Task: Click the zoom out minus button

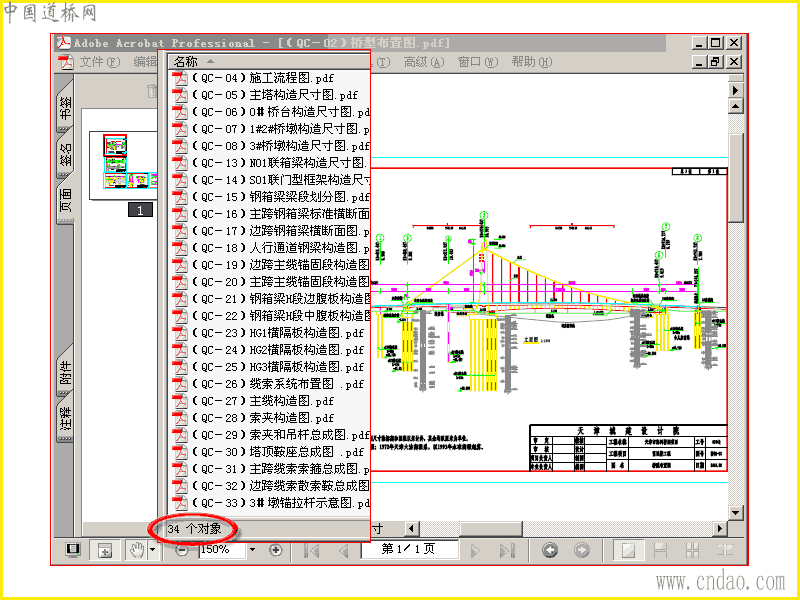Action: pos(181,550)
